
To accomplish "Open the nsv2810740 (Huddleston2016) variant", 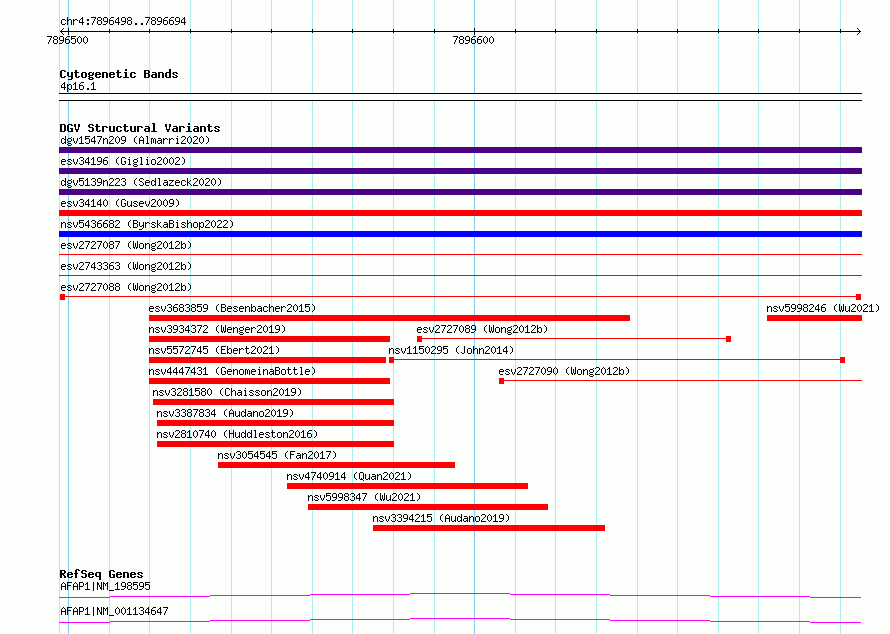I will tap(237, 434).
